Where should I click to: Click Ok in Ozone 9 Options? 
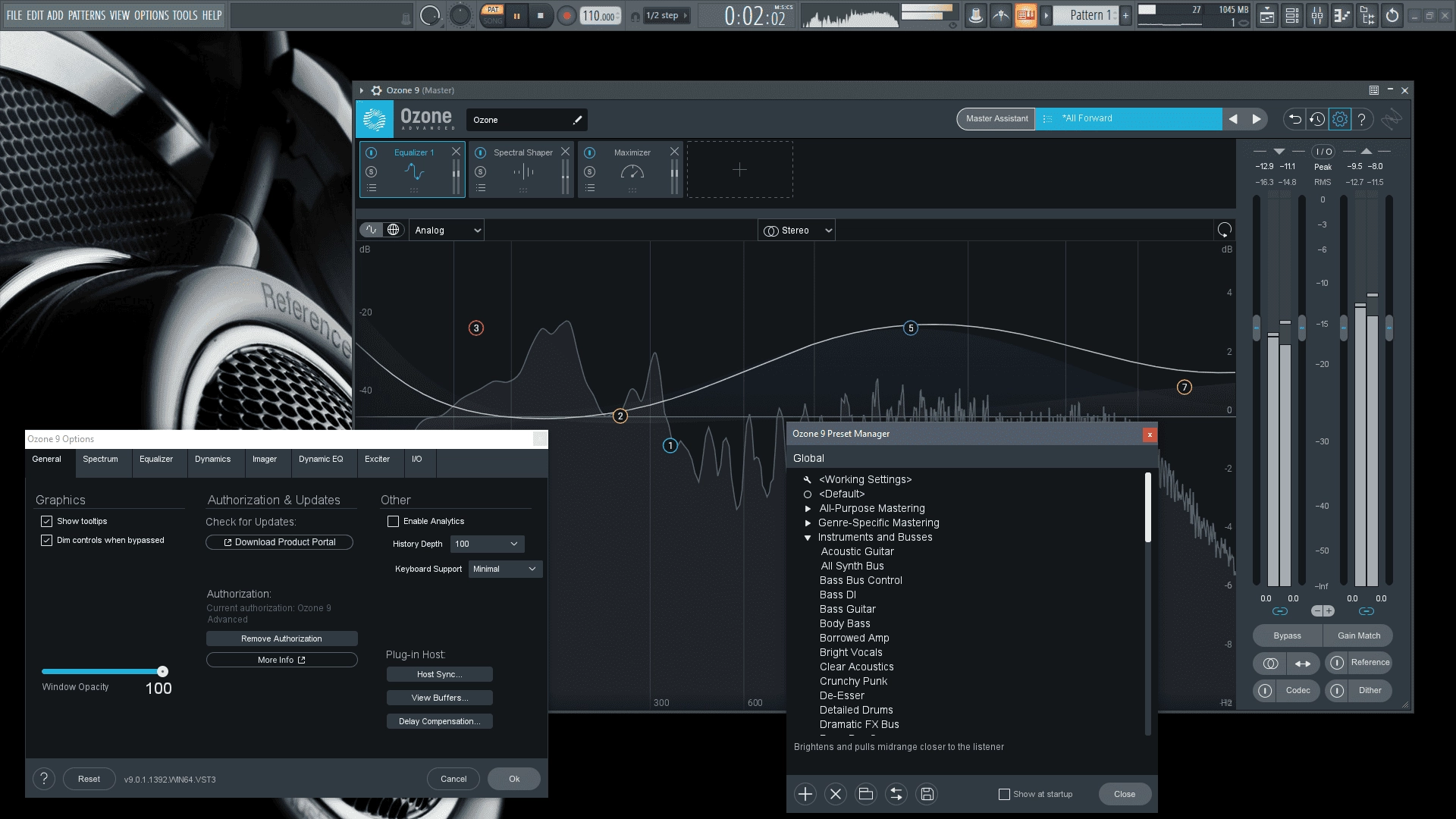(514, 780)
